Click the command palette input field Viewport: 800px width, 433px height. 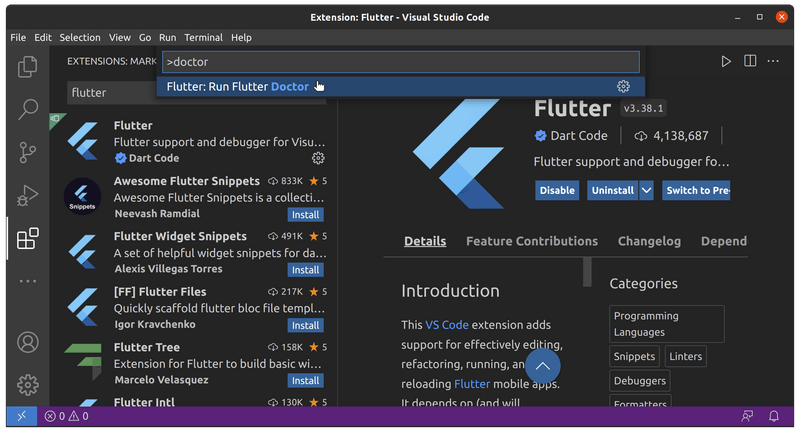(x=400, y=62)
